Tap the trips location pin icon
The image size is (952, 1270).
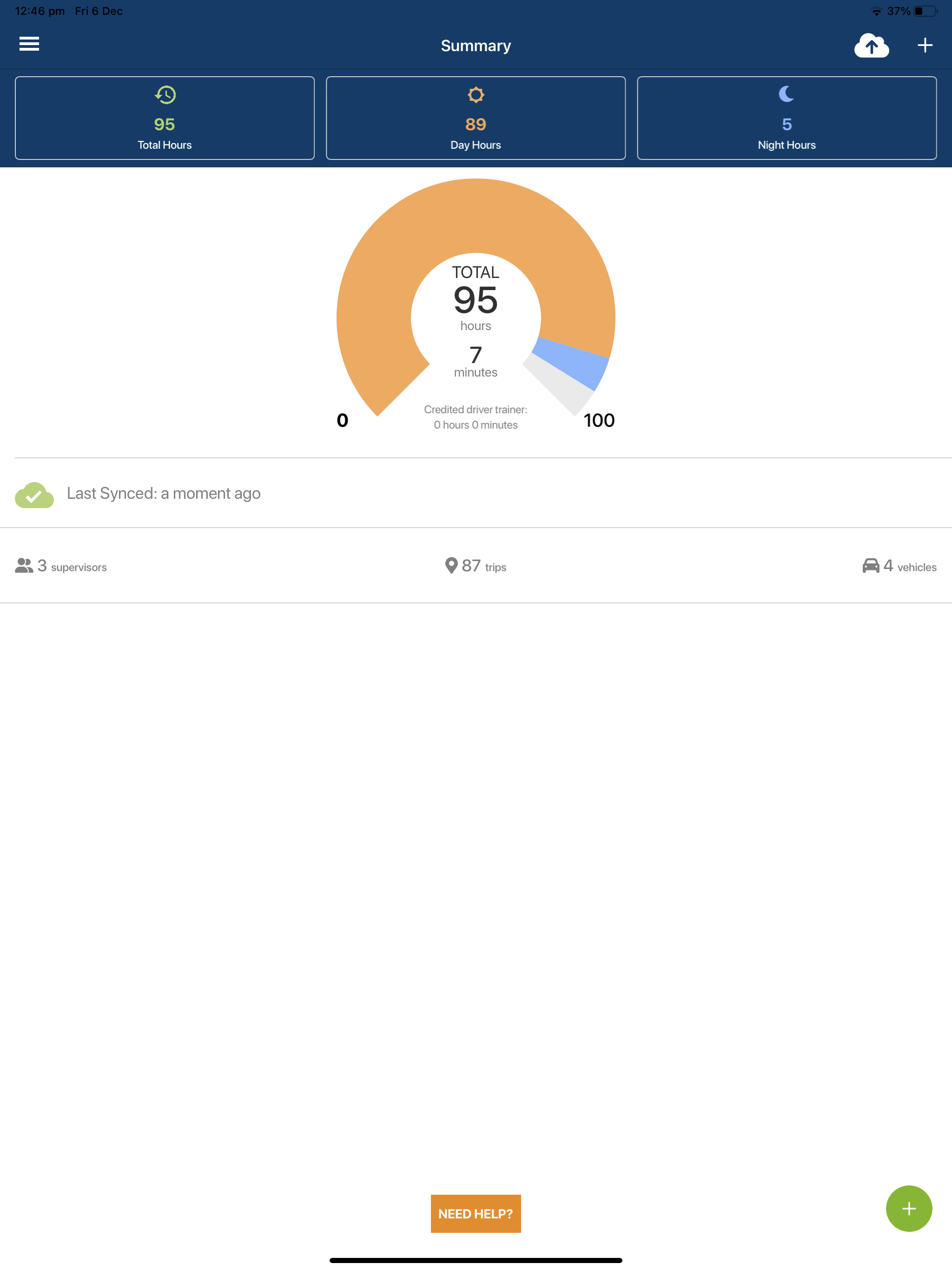451,566
